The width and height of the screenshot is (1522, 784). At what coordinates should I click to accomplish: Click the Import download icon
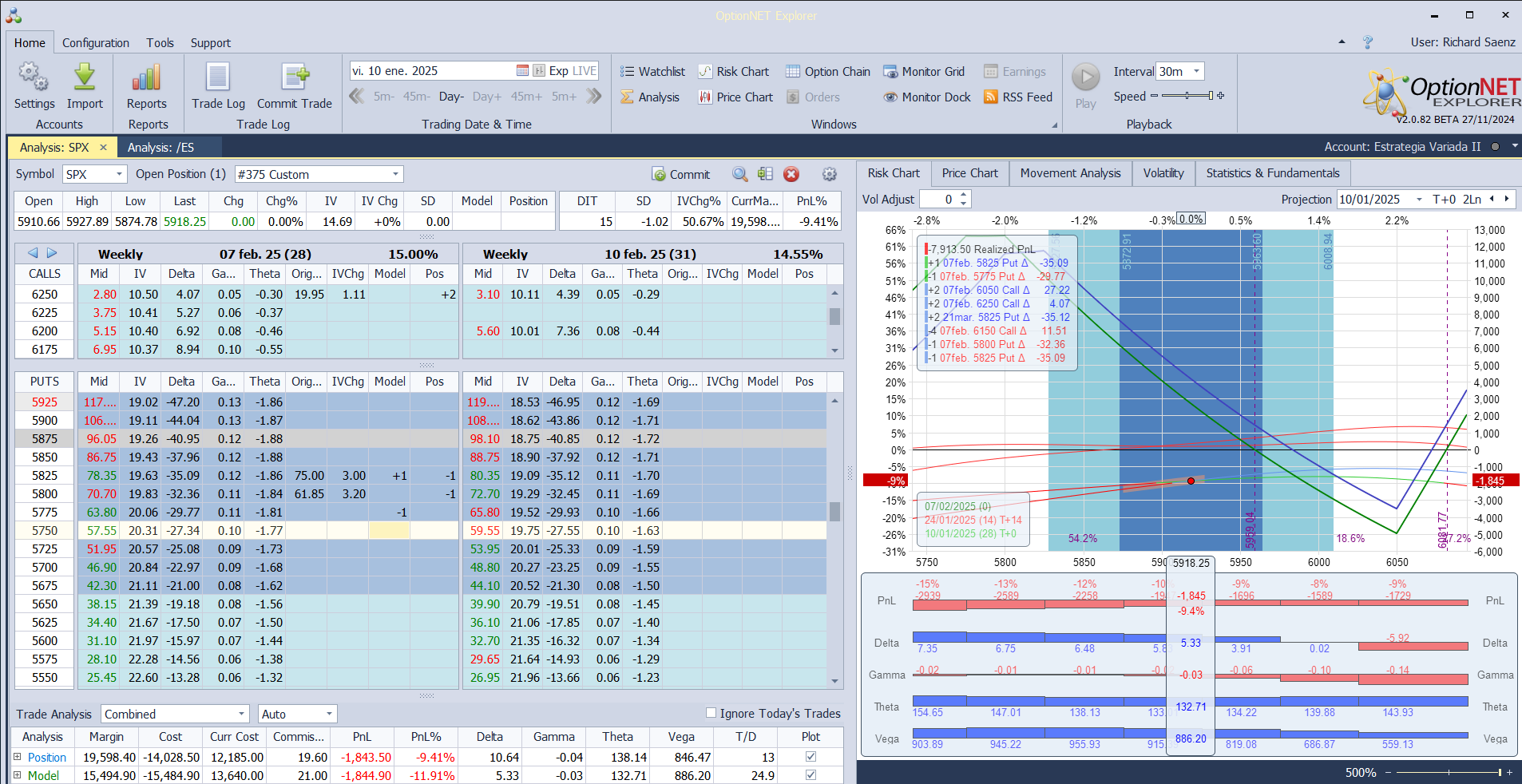(x=85, y=78)
